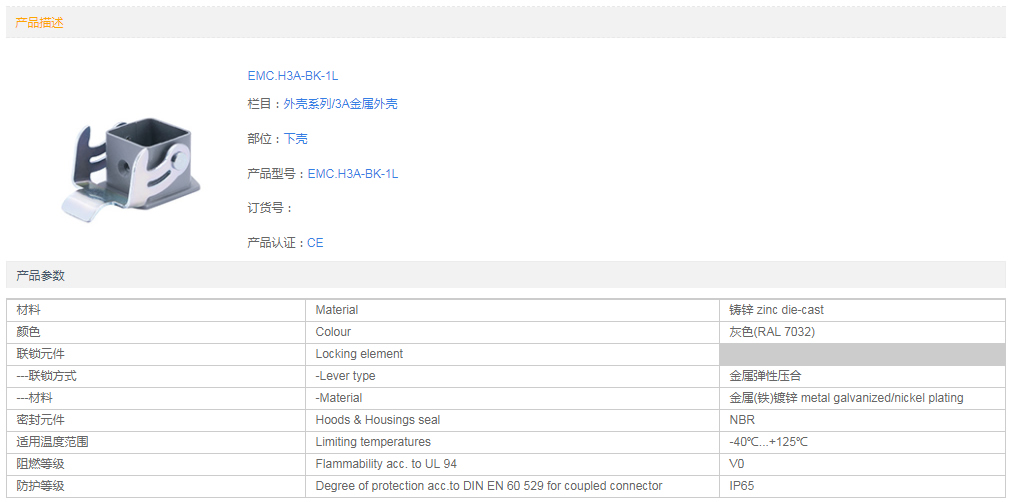Click the 下壳 part link
The width and height of the screenshot is (1013, 502).
pyautogui.click(x=296, y=139)
